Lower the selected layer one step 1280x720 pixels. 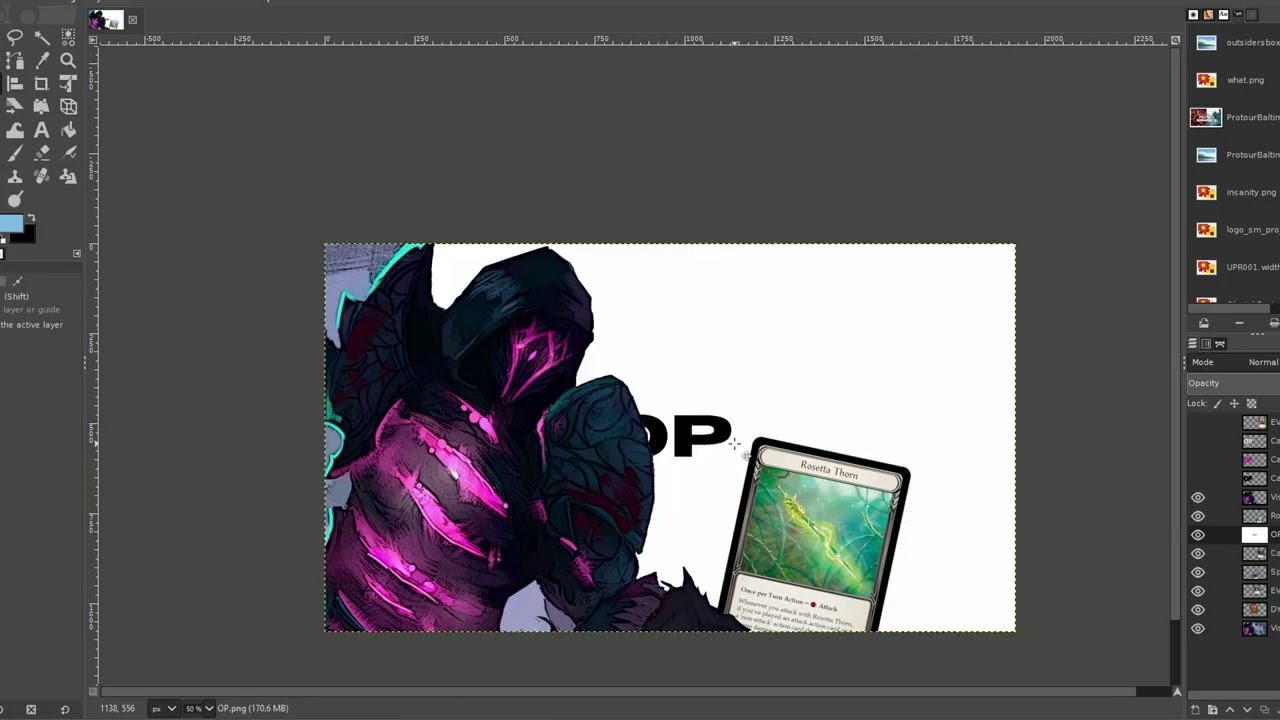(x=1247, y=710)
